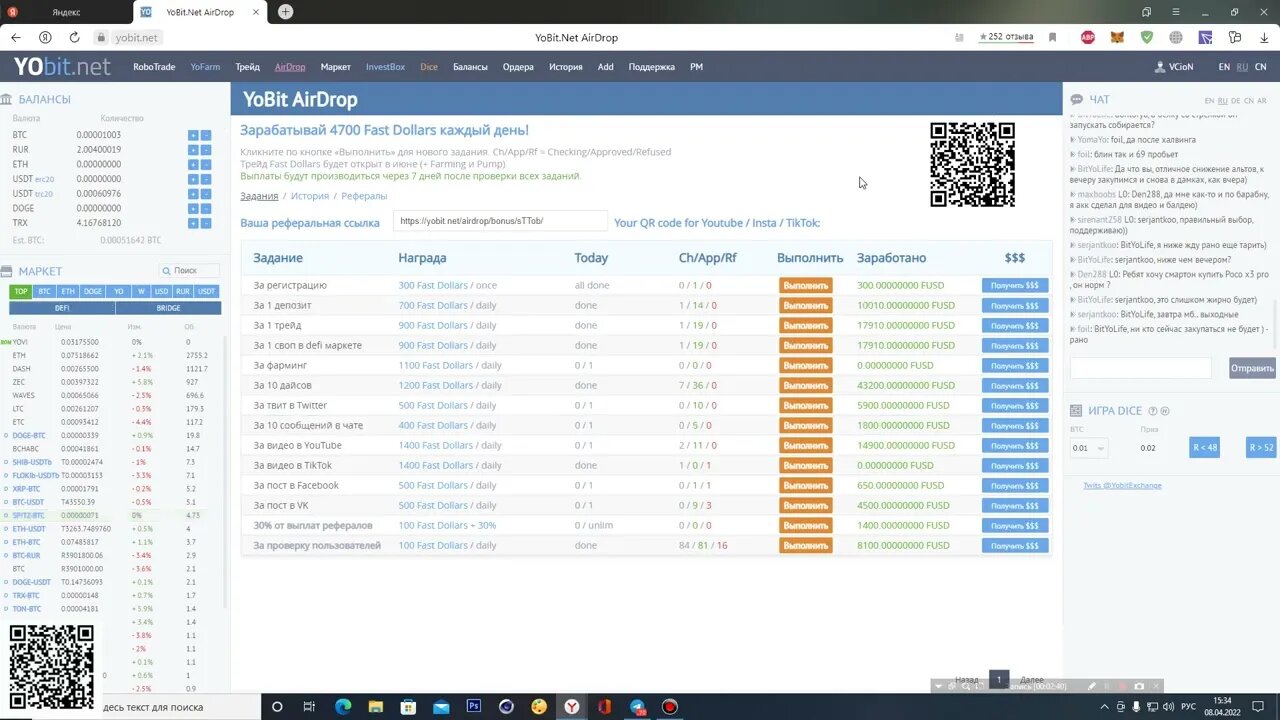Select the DOGE-BTC pair in market list
The height and width of the screenshot is (720, 1280).
click(x=28, y=436)
